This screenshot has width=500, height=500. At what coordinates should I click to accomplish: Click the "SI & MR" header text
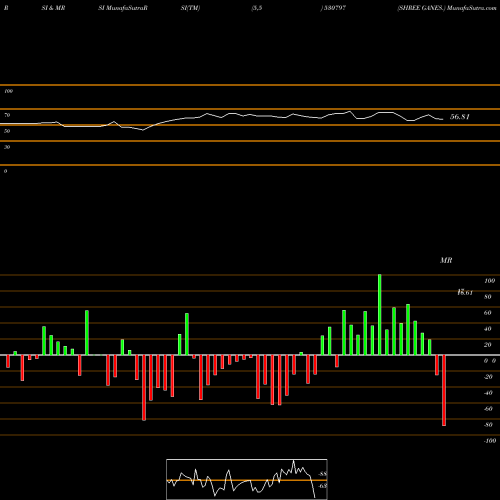[53, 8]
